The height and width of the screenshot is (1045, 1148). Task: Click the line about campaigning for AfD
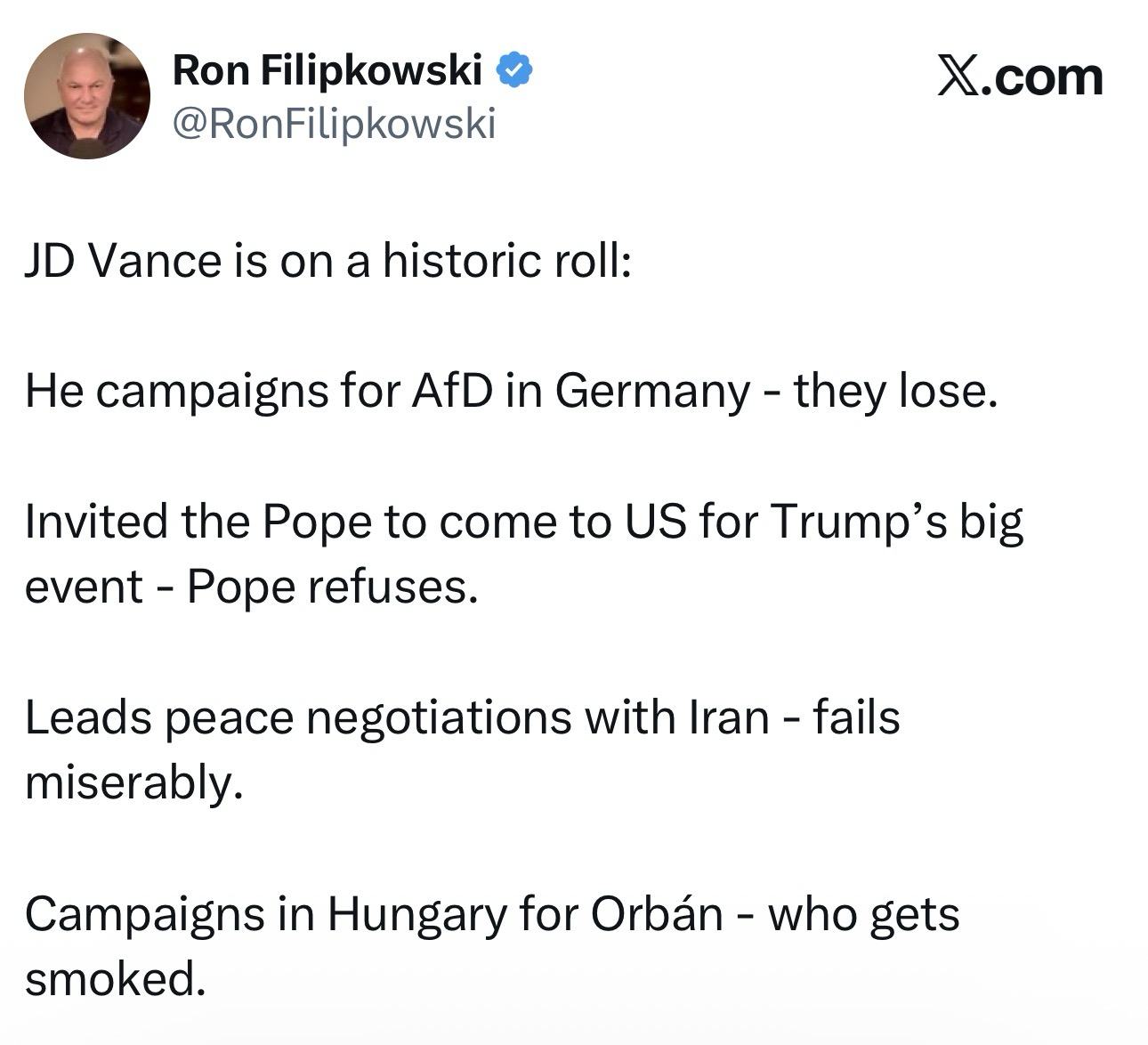tap(511, 391)
